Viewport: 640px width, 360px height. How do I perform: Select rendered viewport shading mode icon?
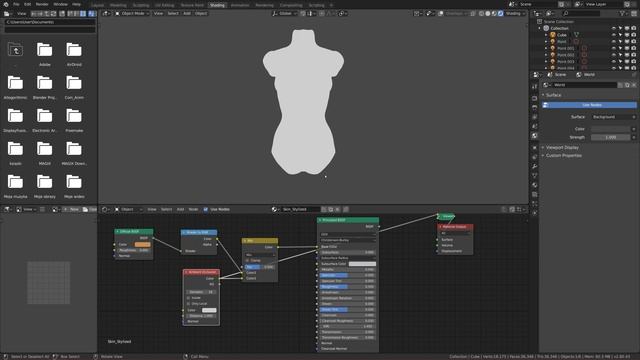pyautogui.click(x=500, y=13)
